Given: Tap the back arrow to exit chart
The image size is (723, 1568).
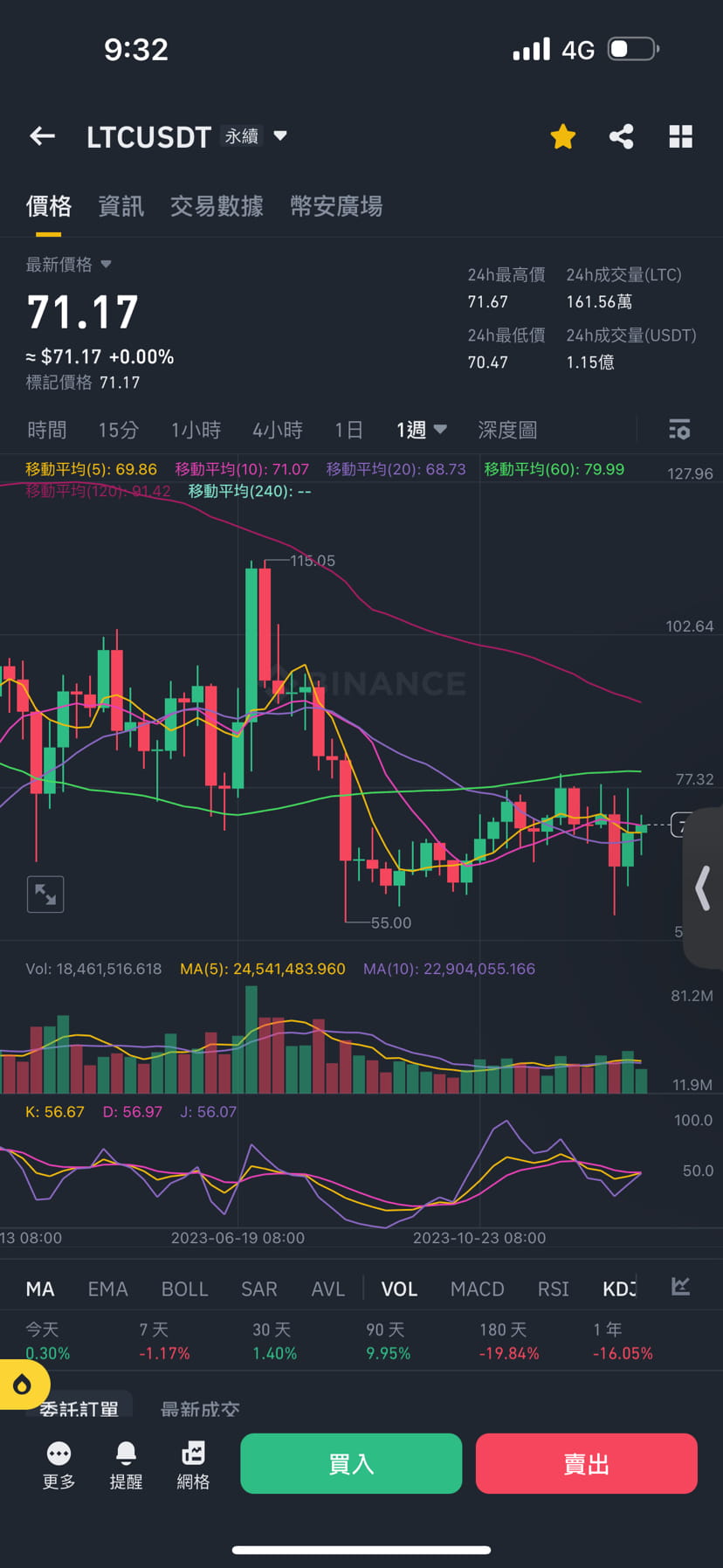Looking at the screenshot, I should tap(42, 136).
